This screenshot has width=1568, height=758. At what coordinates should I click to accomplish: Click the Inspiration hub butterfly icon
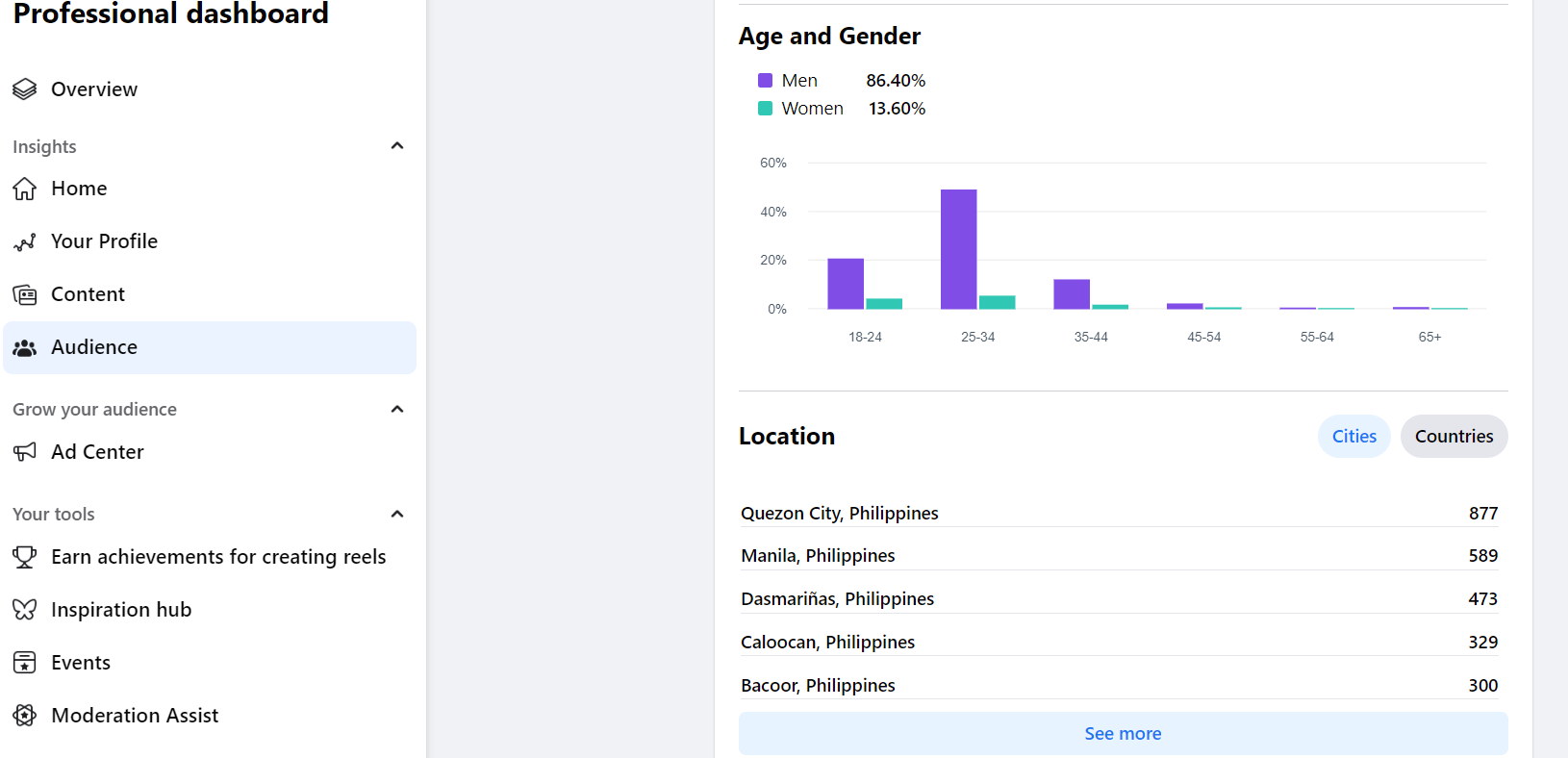[x=25, y=610]
